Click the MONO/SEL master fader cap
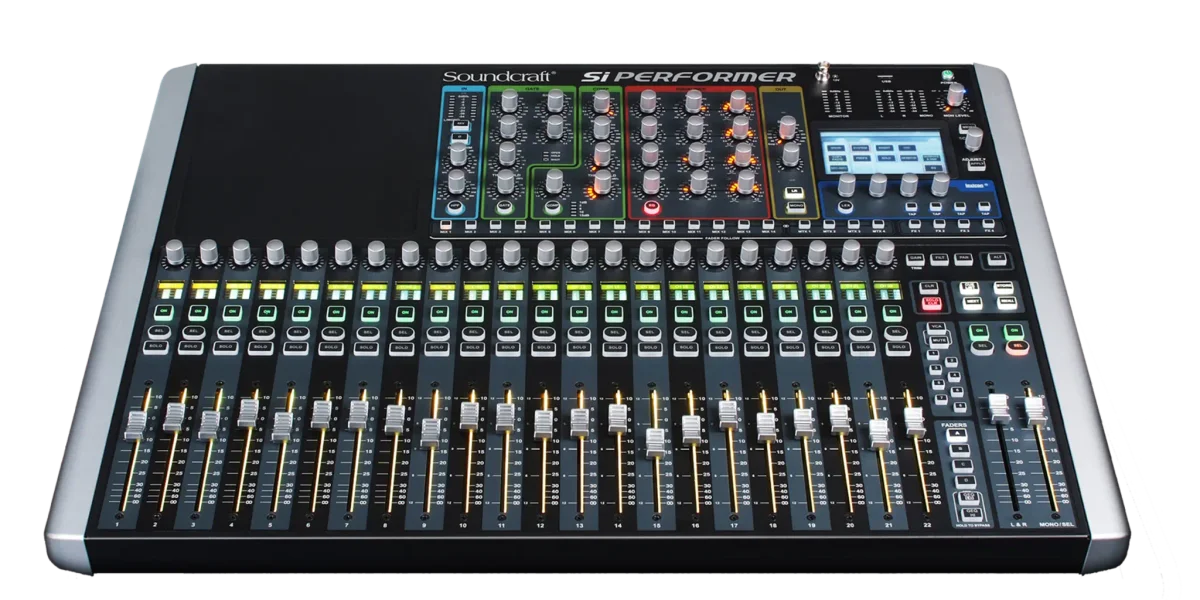This screenshot has width=1200, height=600. pyautogui.click(x=1034, y=412)
